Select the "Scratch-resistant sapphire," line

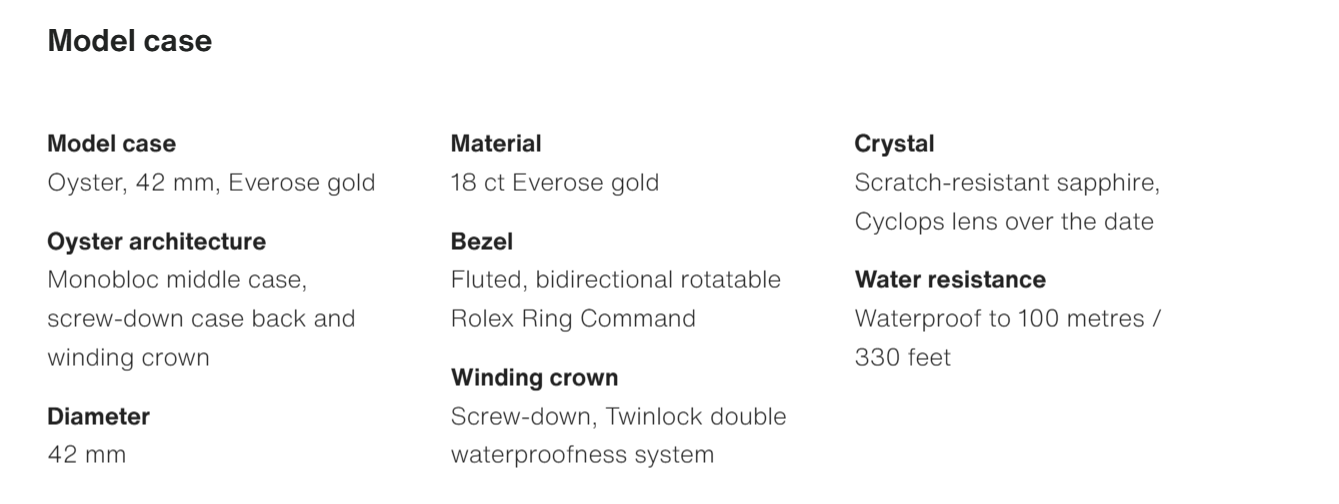1007,183
